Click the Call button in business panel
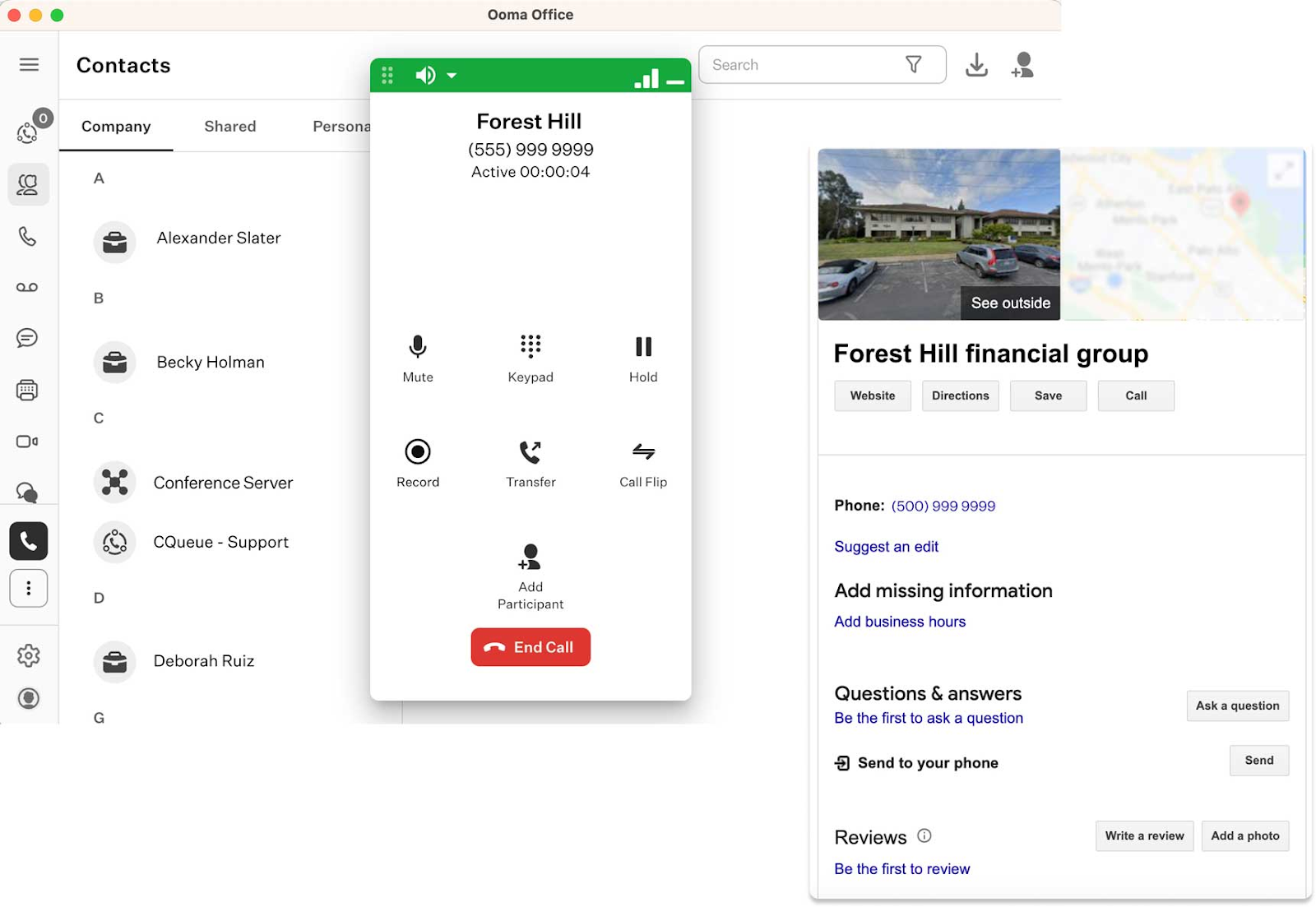Viewport: 1316px width, 907px height. 1136,396
